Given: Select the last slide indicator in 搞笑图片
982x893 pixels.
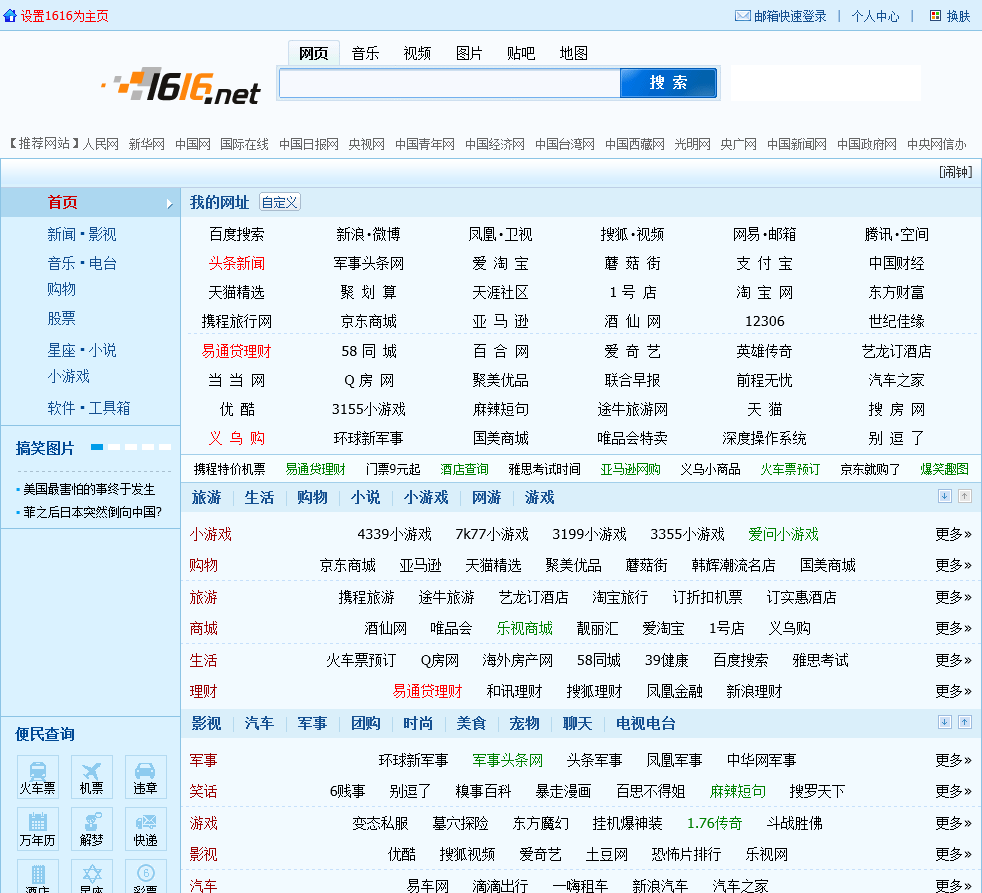Looking at the screenshot, I should pos(165,447).
